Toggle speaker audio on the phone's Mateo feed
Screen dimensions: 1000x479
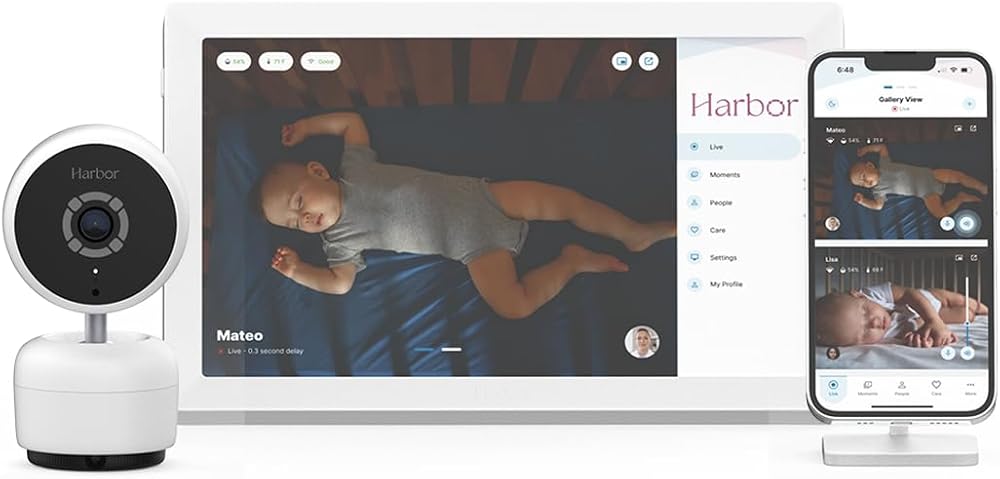pos(967,223)
